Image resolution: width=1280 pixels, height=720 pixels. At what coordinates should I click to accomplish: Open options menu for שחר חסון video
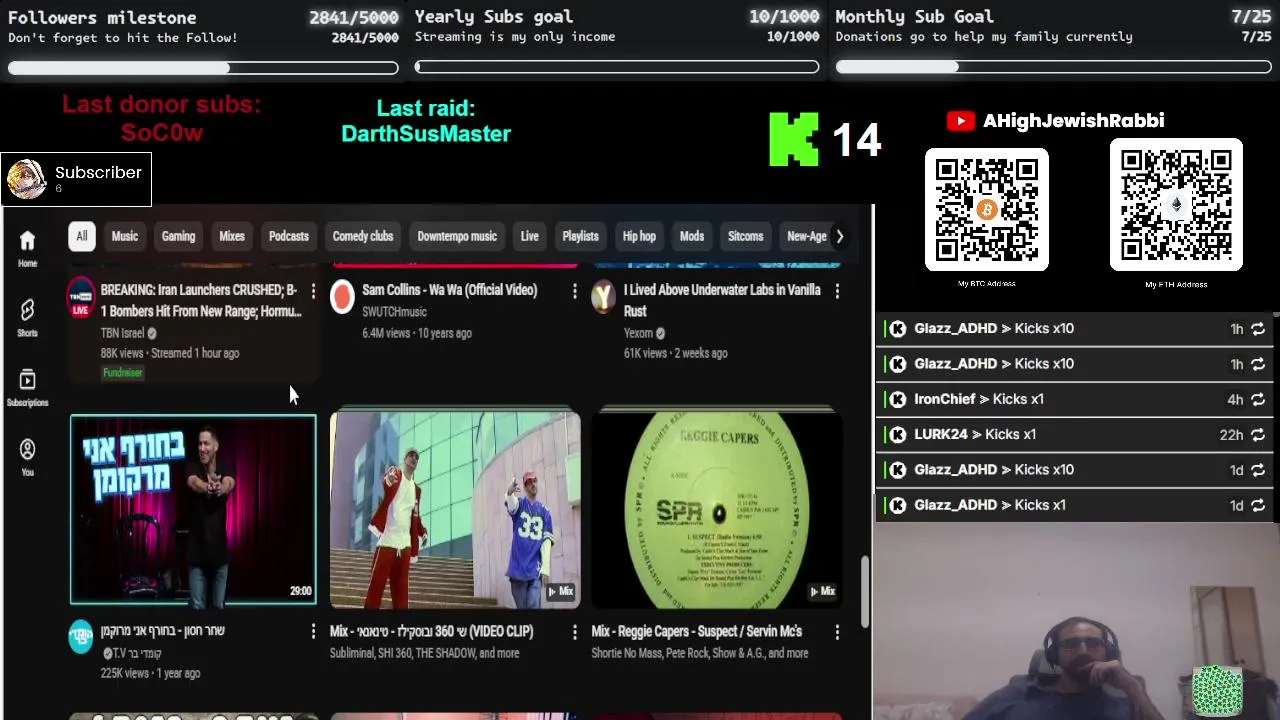[x=313, y=632]
